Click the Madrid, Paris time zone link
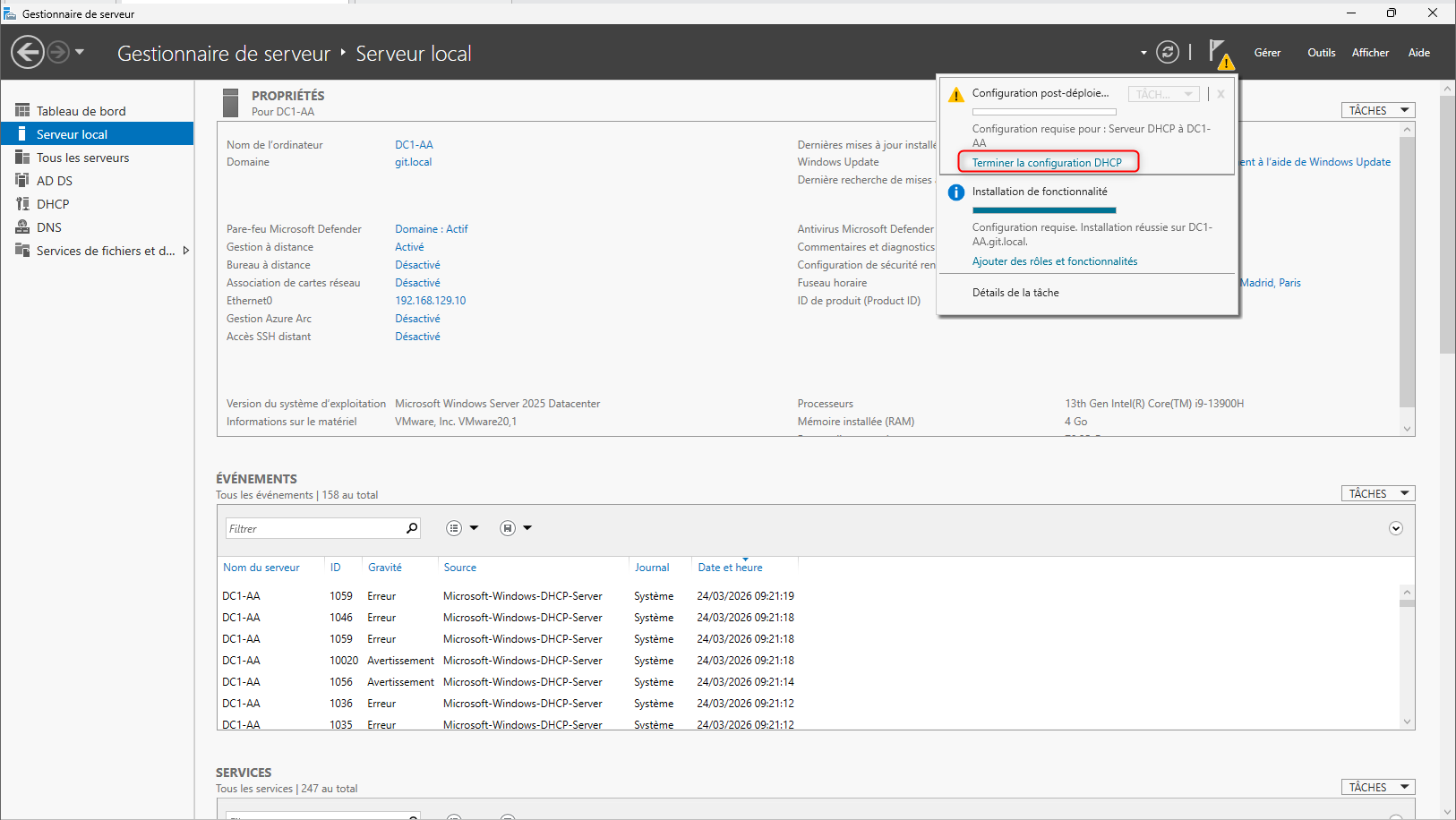This screenshot has height=820, width=1456. [x=1271, y=283]
